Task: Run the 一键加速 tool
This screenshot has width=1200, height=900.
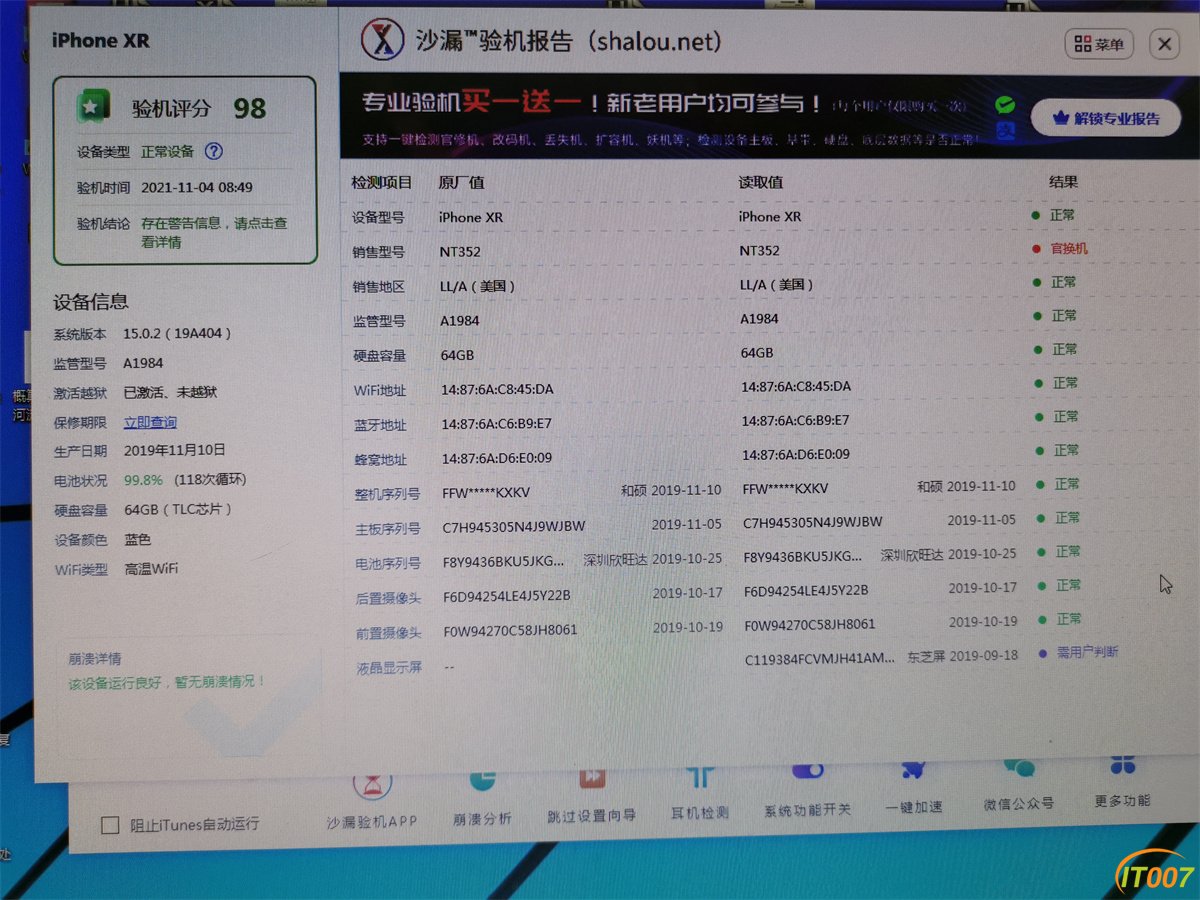Action: [913, 788]
